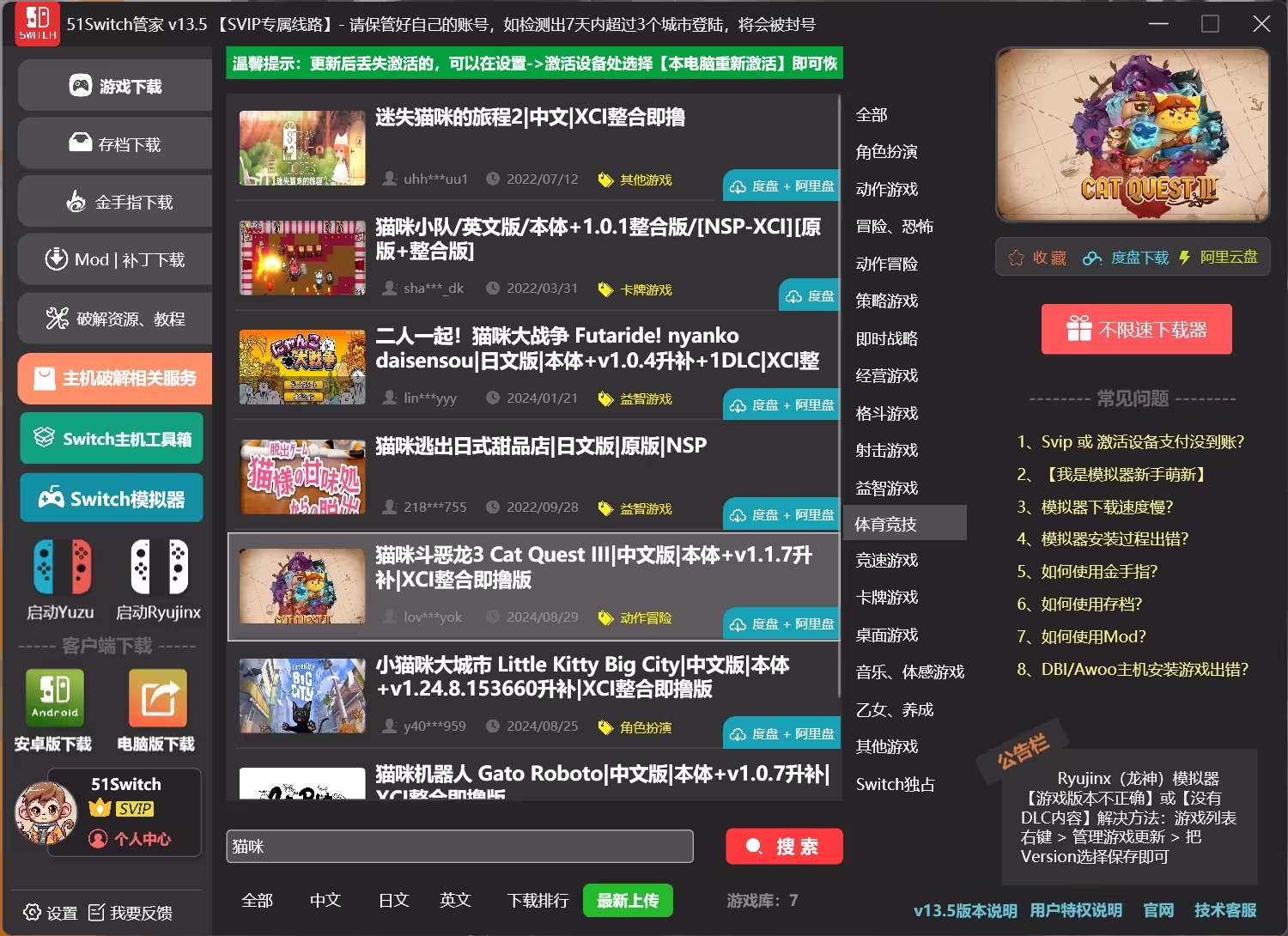This screenshot has width=1288, height=936.
Task: Click the SVIP crown badge
Action: click(x=122, y=808)
